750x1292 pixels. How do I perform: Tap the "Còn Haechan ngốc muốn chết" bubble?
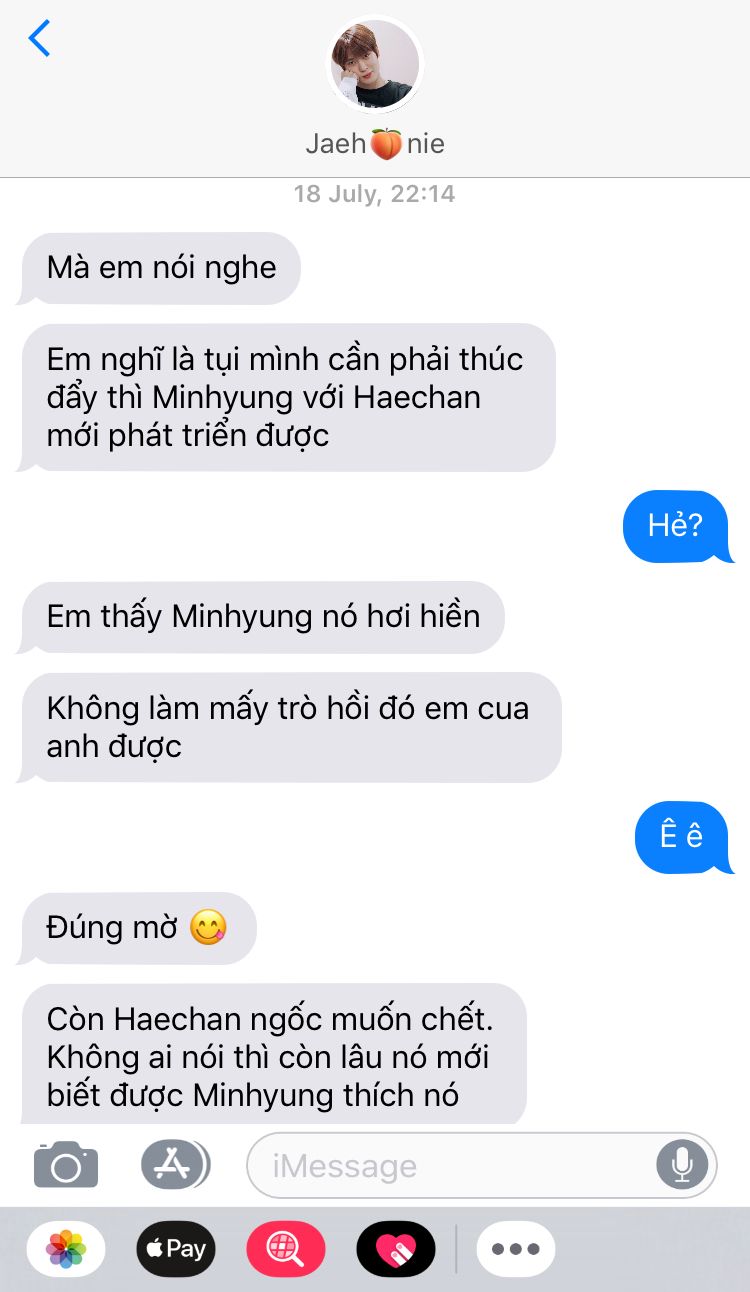tap(273, 1054)
